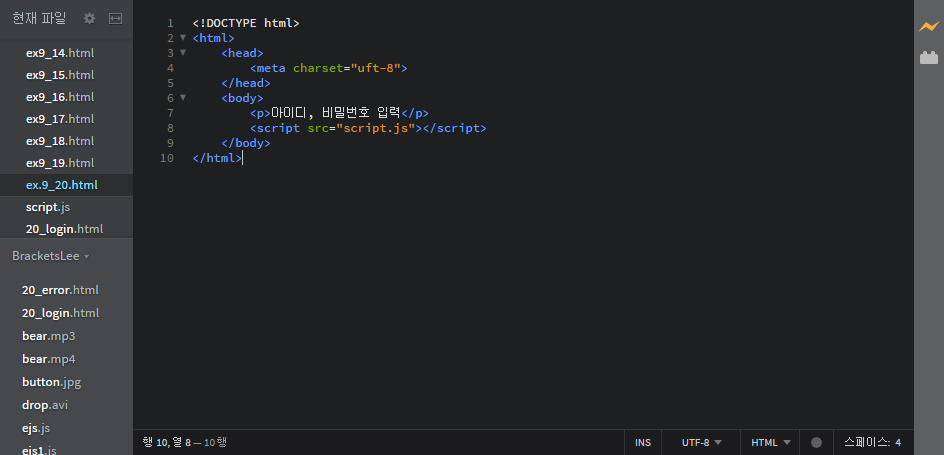944x455 pixels.
Task: Click closing </head> tag on line 5
Action: pos(246,82)
